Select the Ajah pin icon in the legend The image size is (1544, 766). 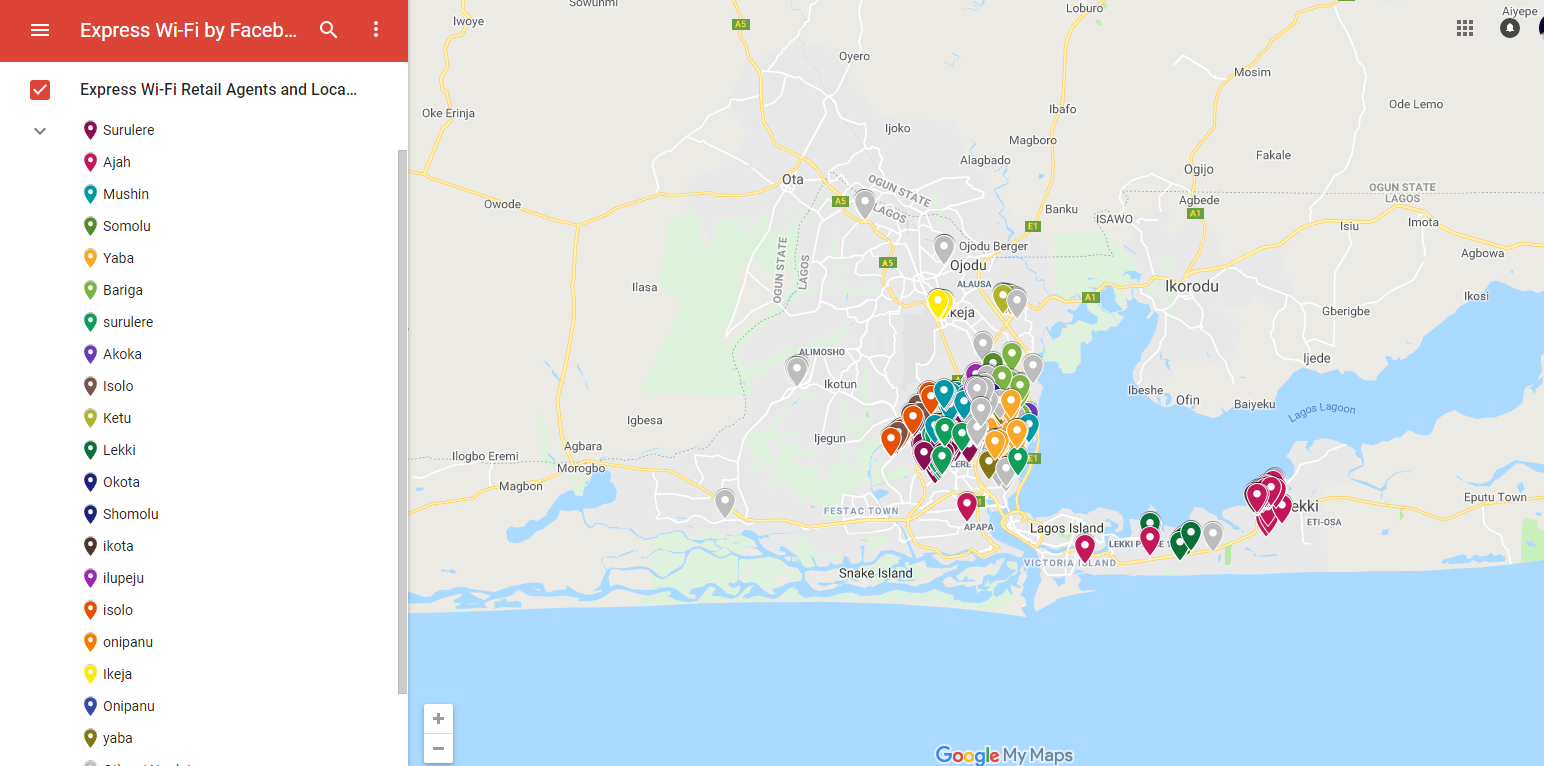pos(90,162)
